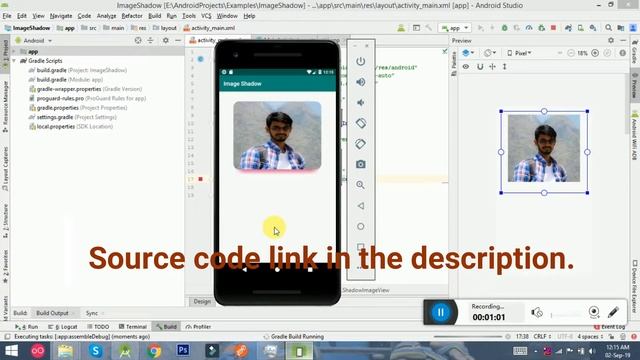The image size is (640, 360).
Task: Click the emulator zoom magnifier icon
Action: [360, 185]
